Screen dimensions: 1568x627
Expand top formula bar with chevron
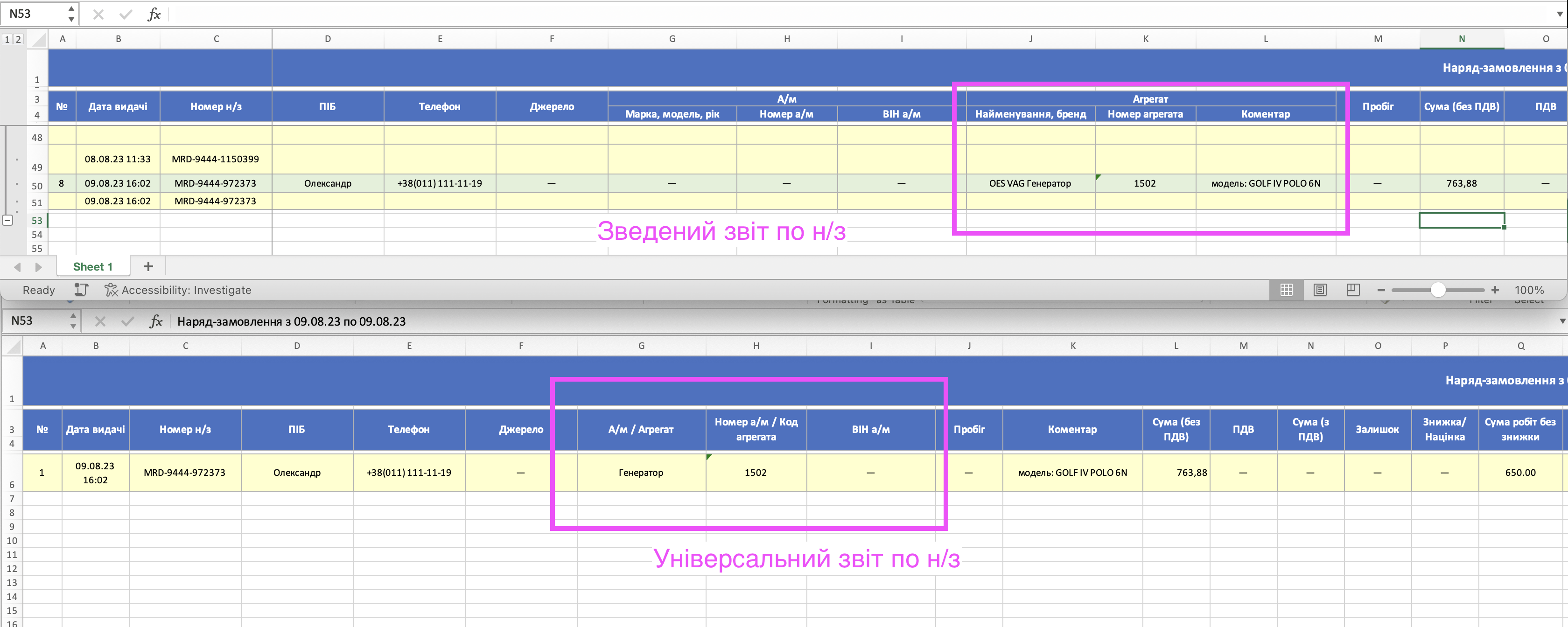(x=1560, y=14)
